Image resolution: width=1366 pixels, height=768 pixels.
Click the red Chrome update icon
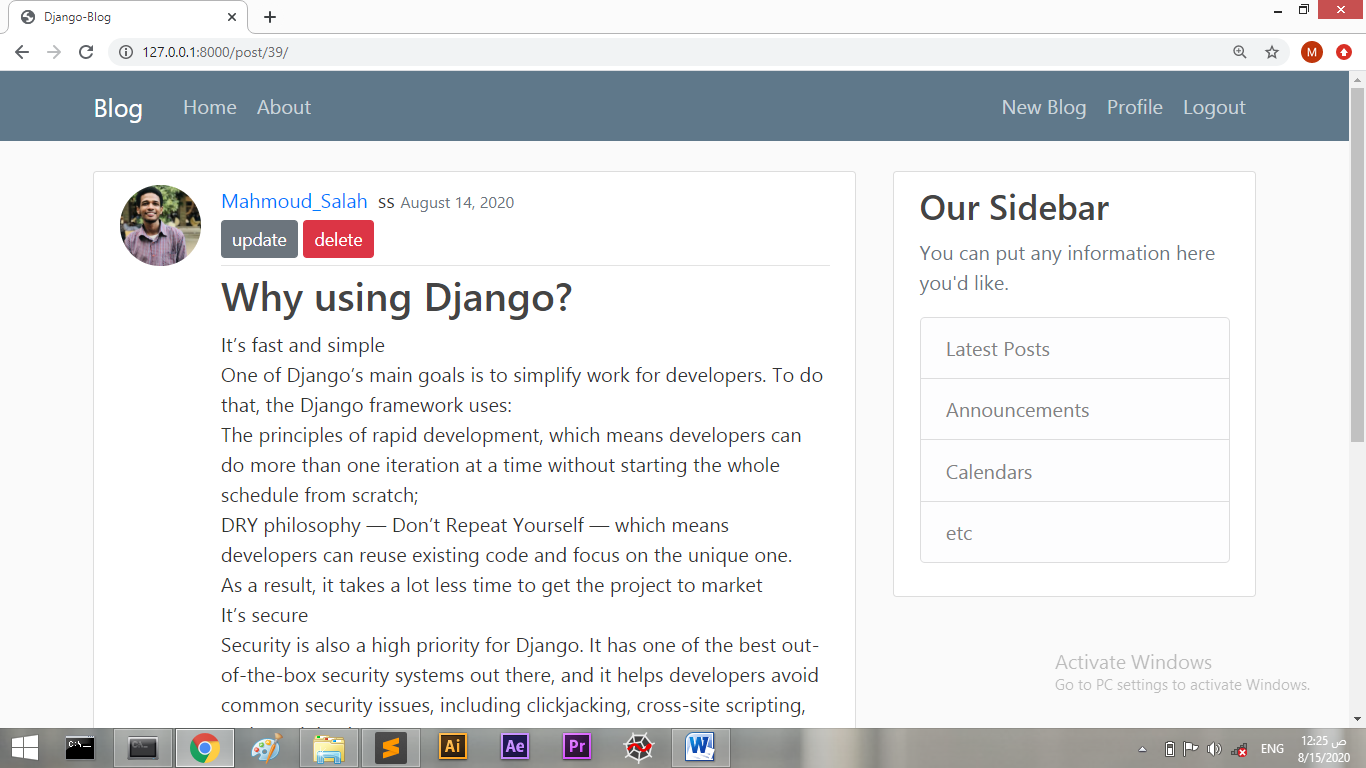[x=1344, y=52]
